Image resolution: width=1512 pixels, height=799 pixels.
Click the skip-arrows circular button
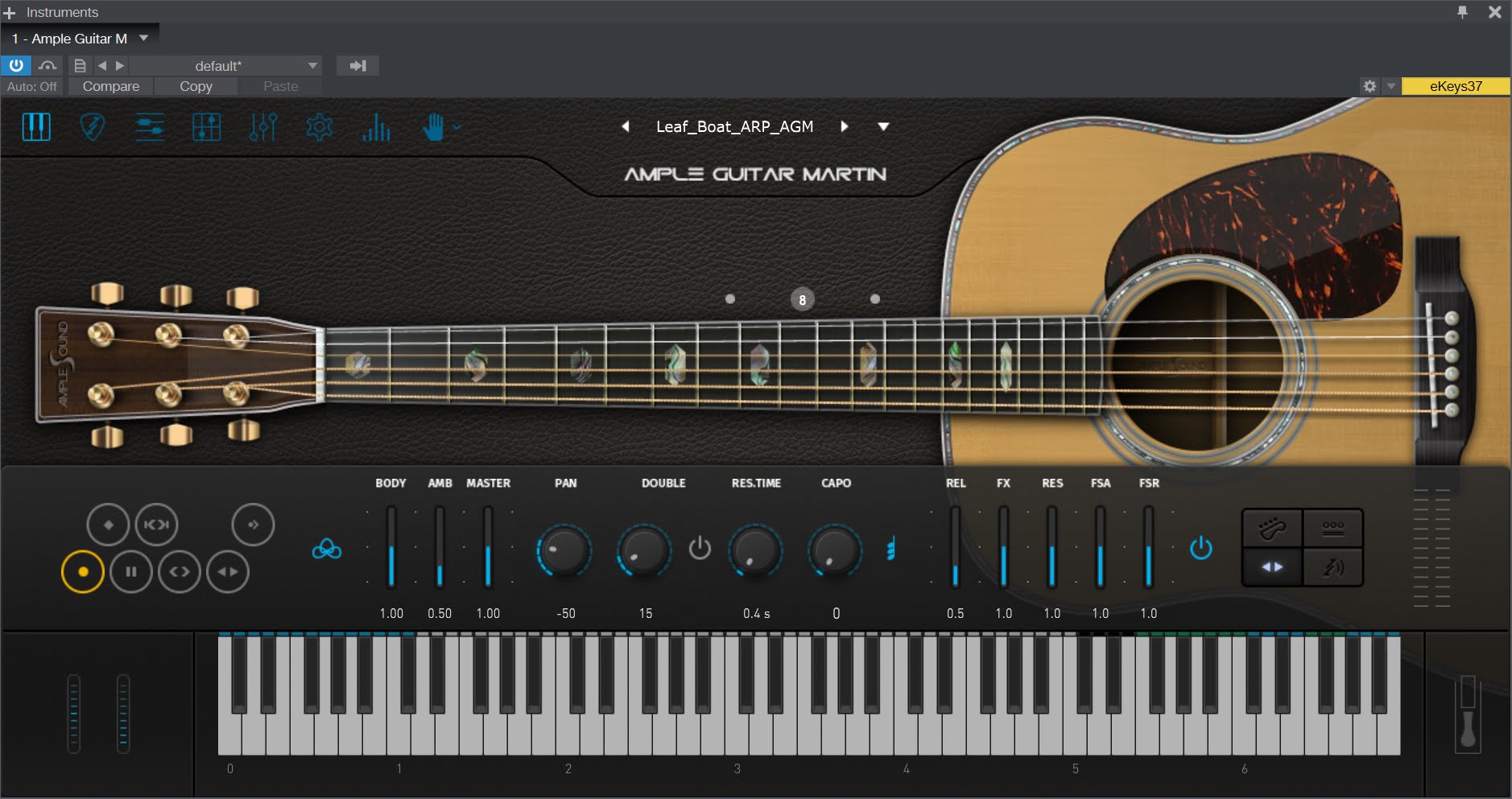pyautogui.click(x=156, y=525)
